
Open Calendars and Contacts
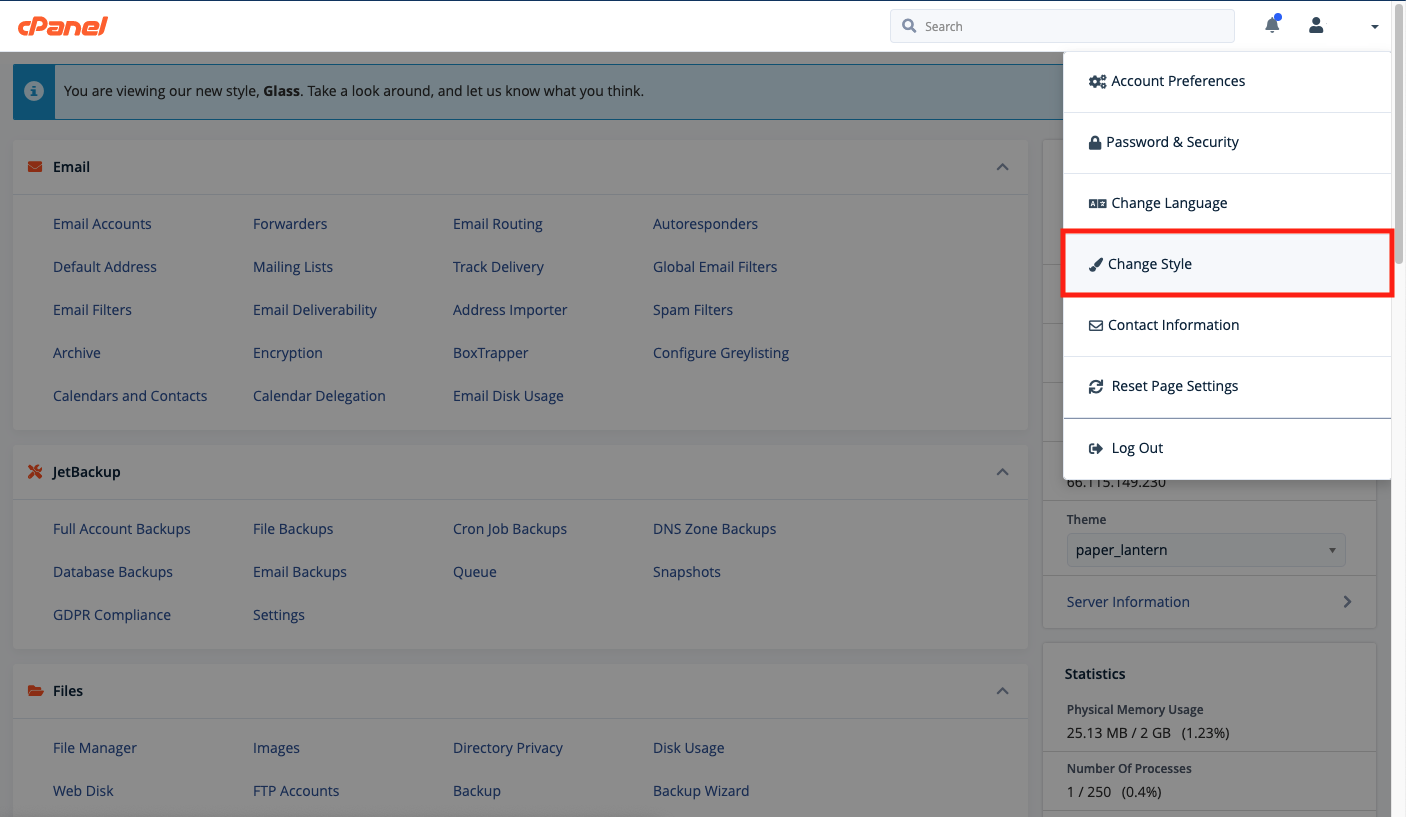click(130, 396)
